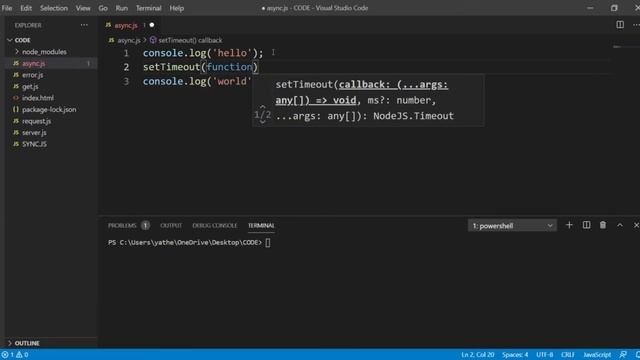Open the Selection menu
This screenshot has height=360, width=640.
[54, 8]
